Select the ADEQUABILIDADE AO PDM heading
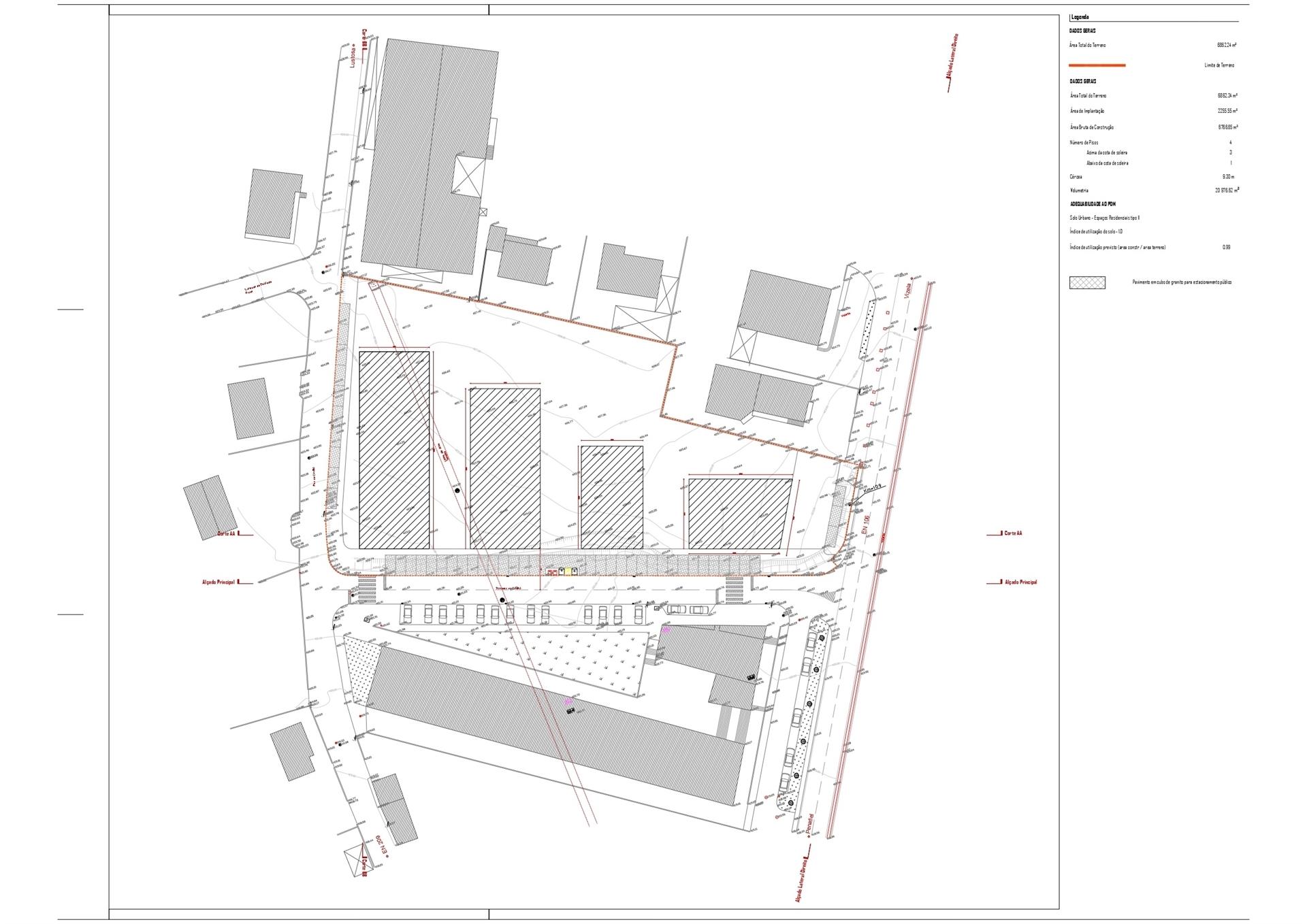 1093,204
